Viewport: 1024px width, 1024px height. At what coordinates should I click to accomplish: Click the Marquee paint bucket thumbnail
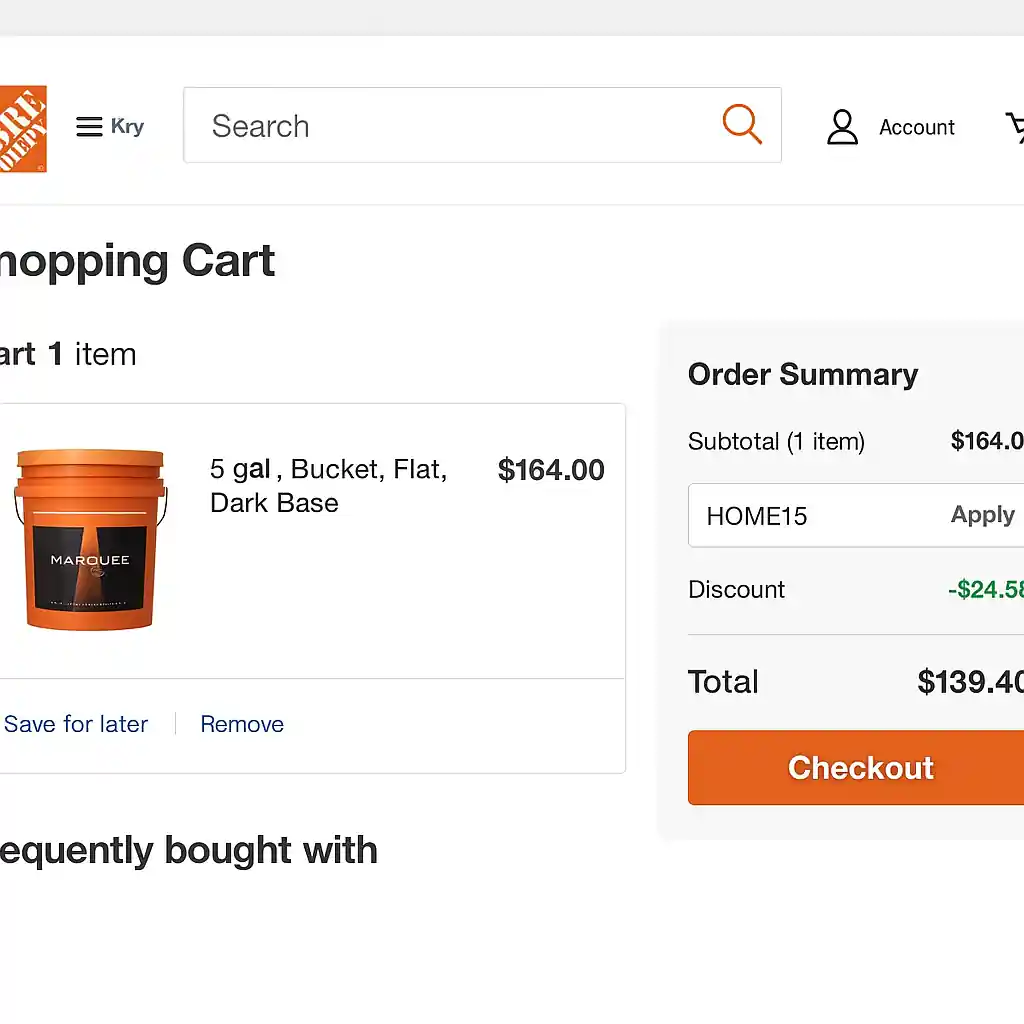(x=90, y=540)
